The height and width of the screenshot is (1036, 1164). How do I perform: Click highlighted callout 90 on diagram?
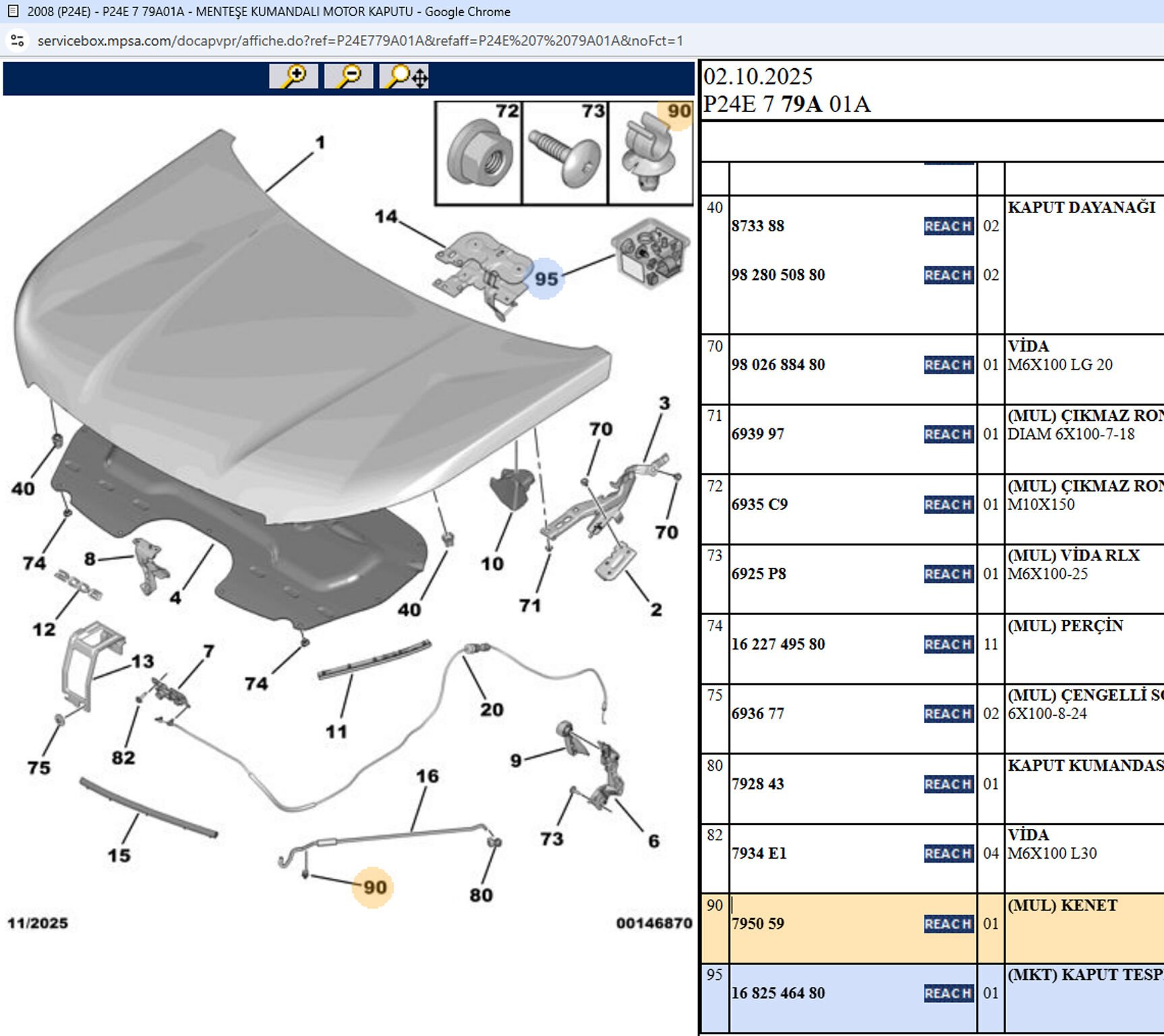coord(374,887)
